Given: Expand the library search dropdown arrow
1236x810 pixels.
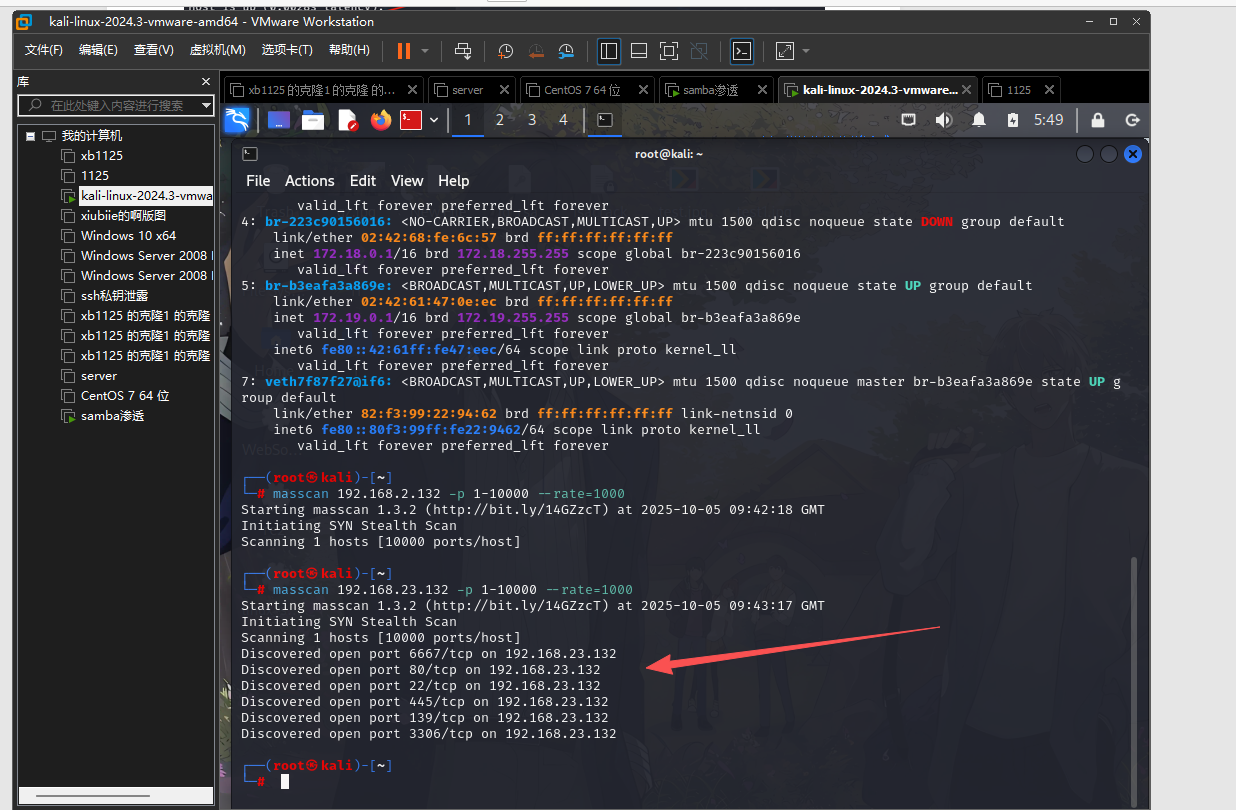Looking at the screenshot, I should (206, 105).
